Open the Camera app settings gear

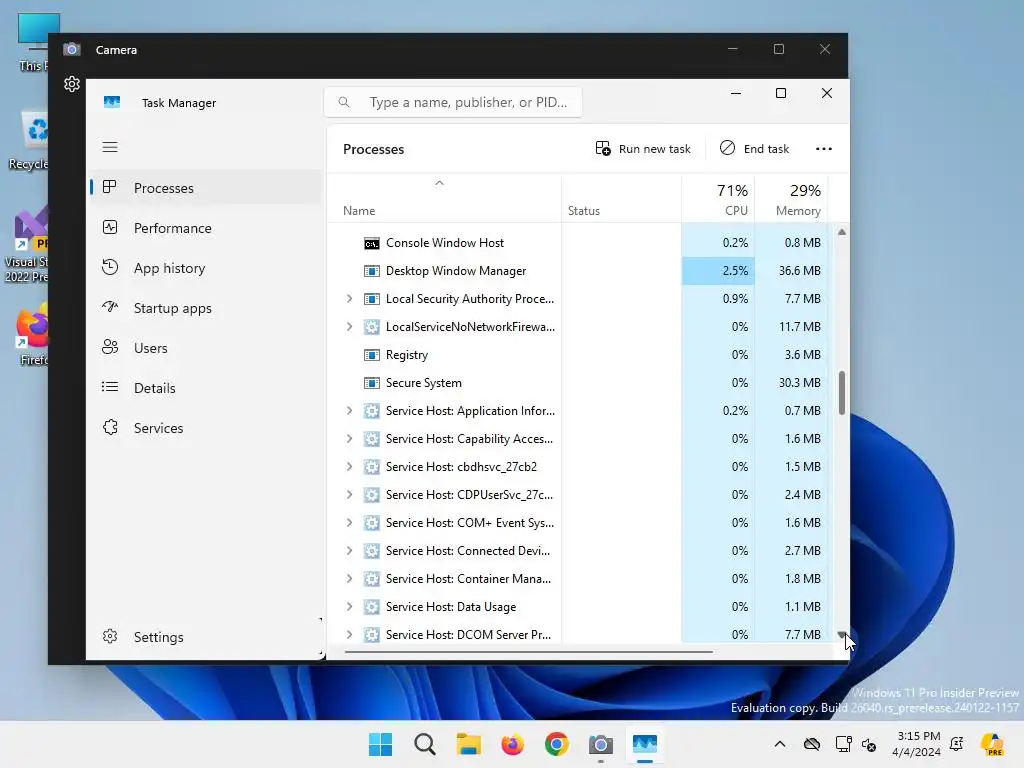[72, 84]
